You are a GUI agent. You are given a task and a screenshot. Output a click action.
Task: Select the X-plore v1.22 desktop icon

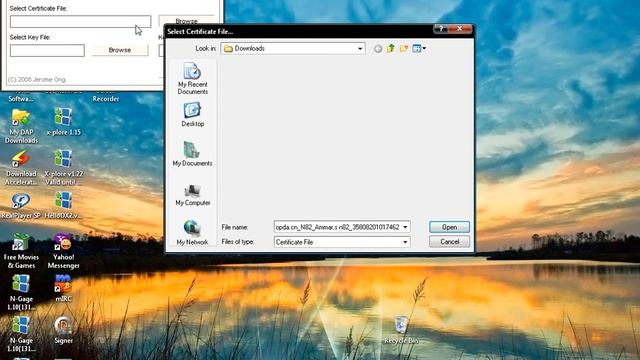[x=63, y=168]
